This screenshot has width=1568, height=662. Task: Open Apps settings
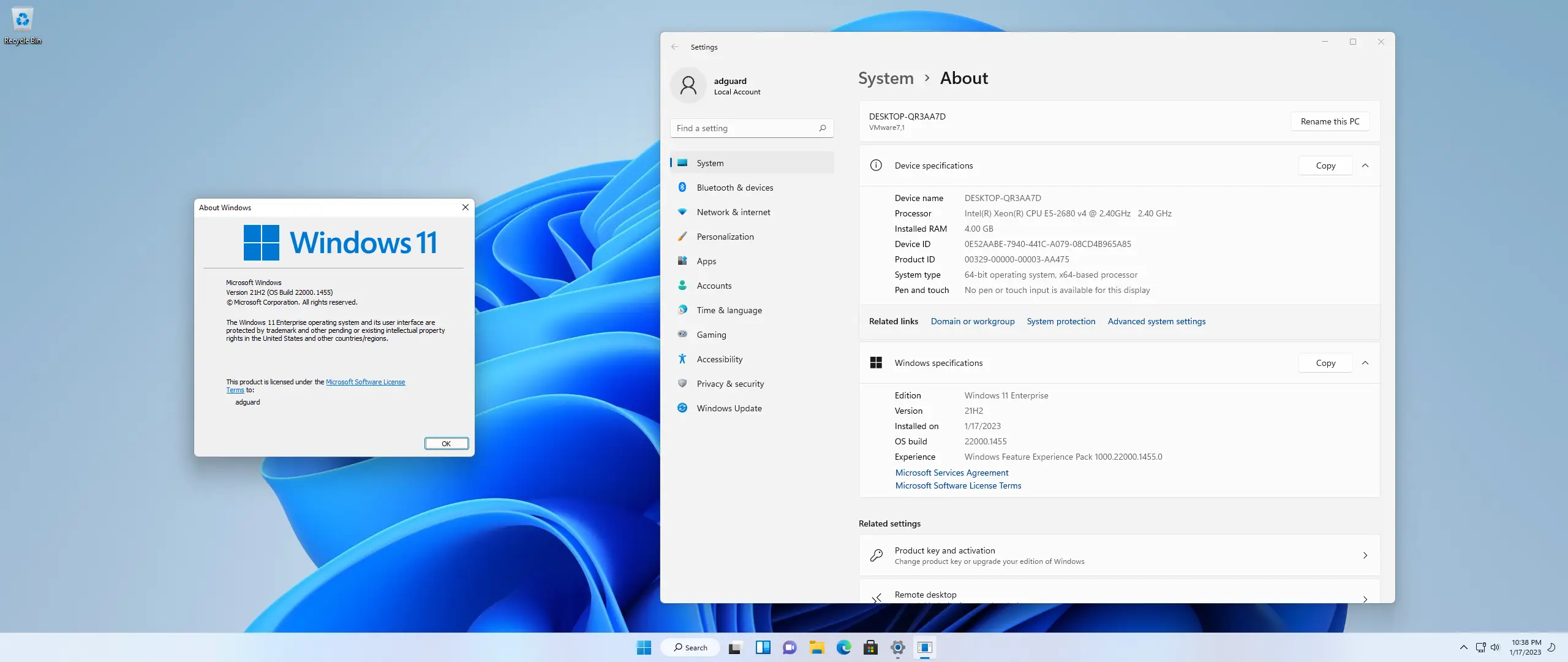tap(707, 261)
